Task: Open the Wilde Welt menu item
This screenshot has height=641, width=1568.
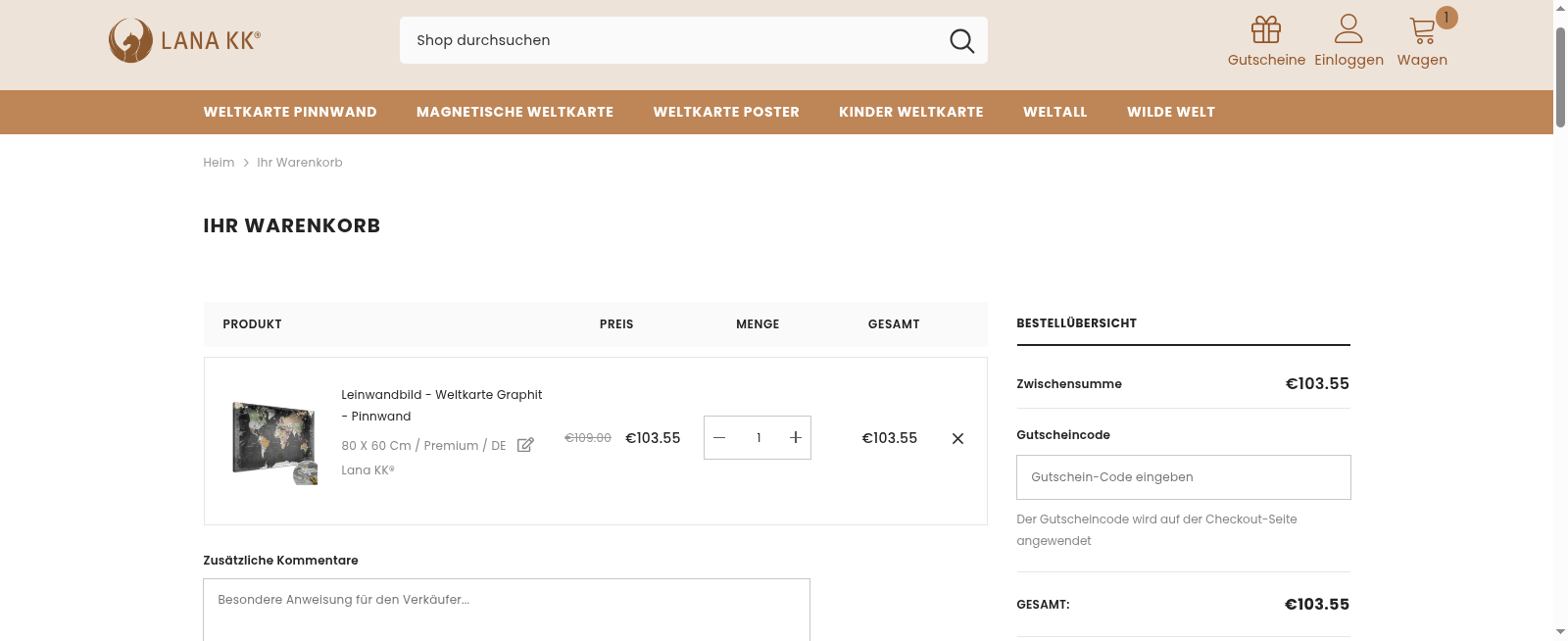Action: tap(1170, 112)
